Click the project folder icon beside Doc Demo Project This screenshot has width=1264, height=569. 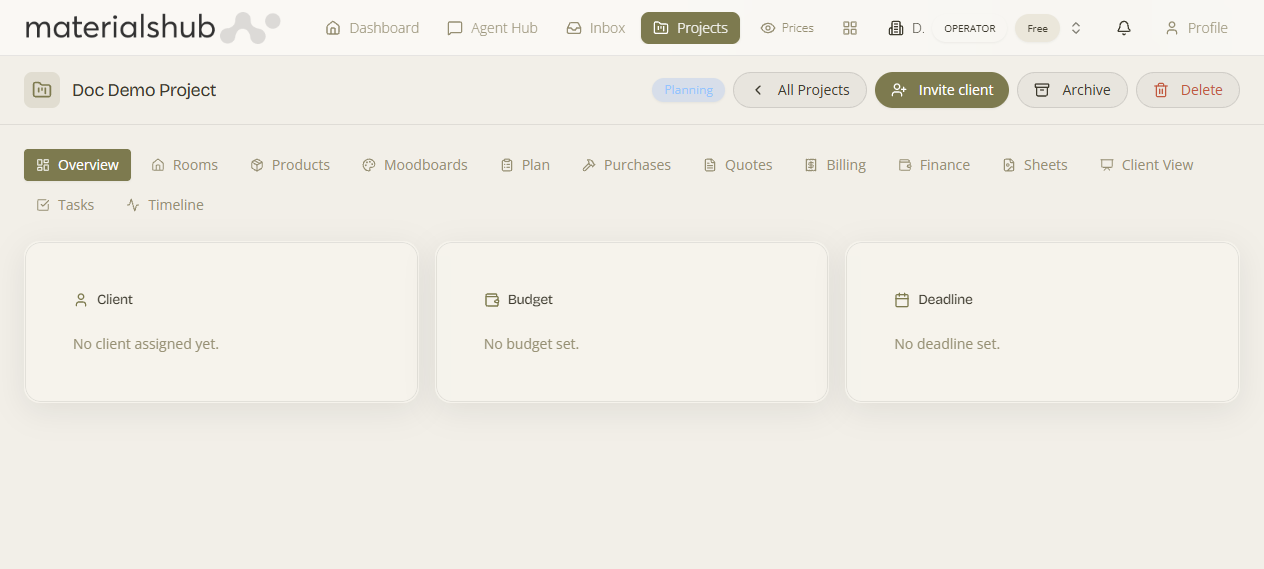pos(42,90)
